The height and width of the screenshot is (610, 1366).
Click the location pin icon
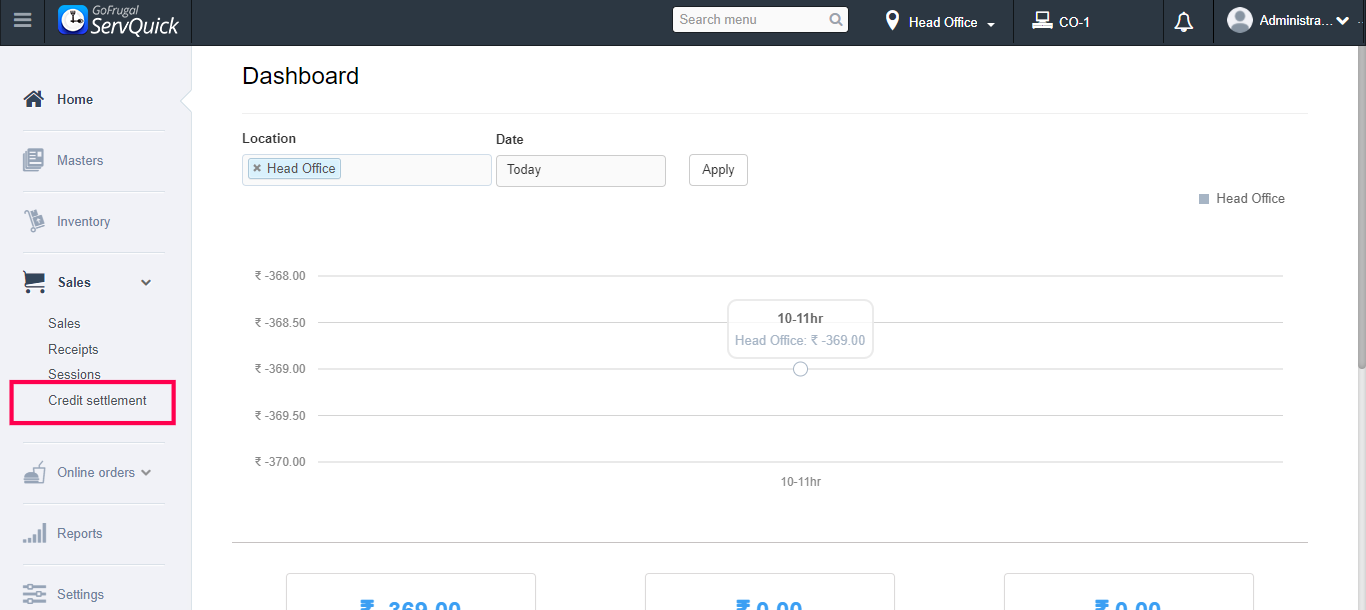892,20
